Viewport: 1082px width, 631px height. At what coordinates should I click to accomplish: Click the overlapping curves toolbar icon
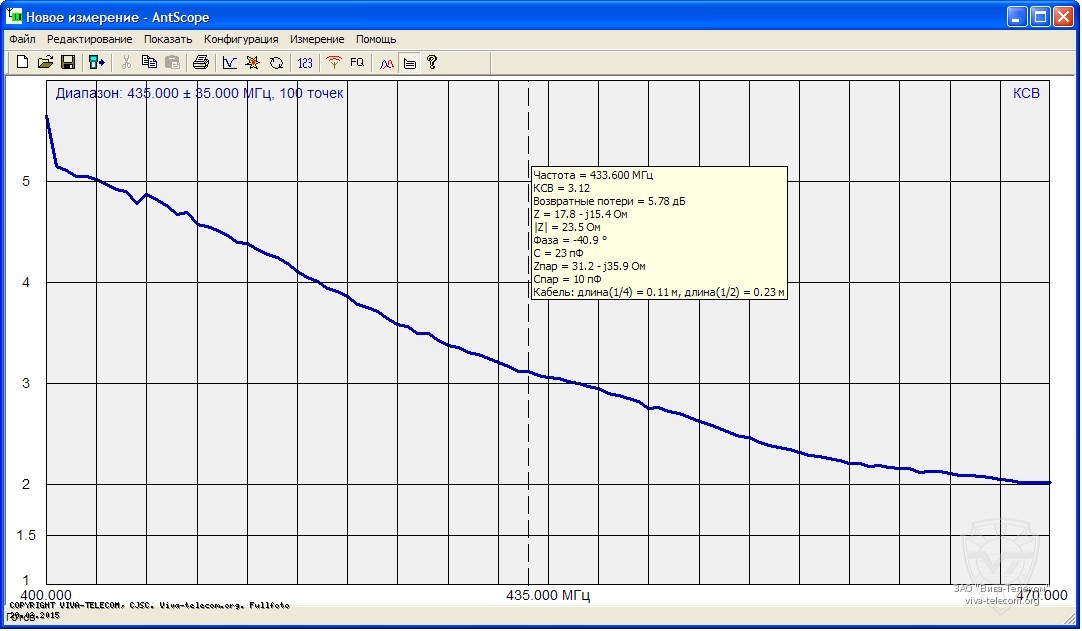[x=386, y=63]
